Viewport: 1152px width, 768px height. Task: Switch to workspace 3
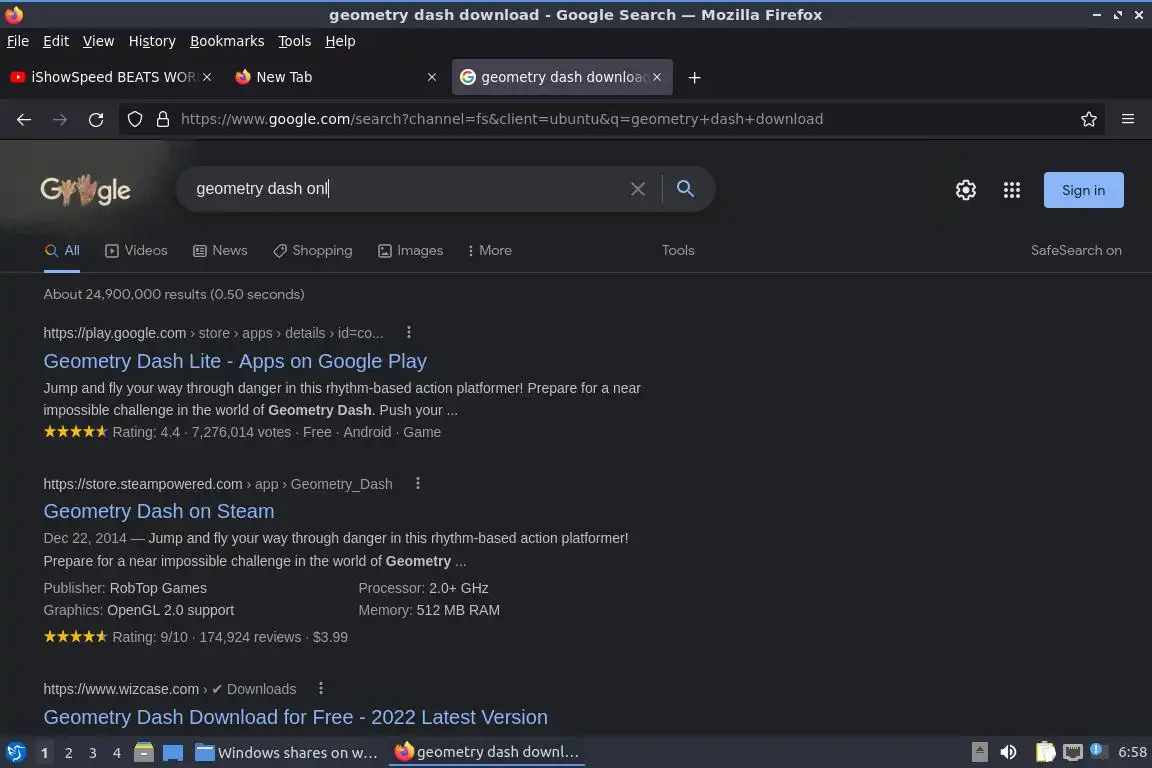[93, 753]
